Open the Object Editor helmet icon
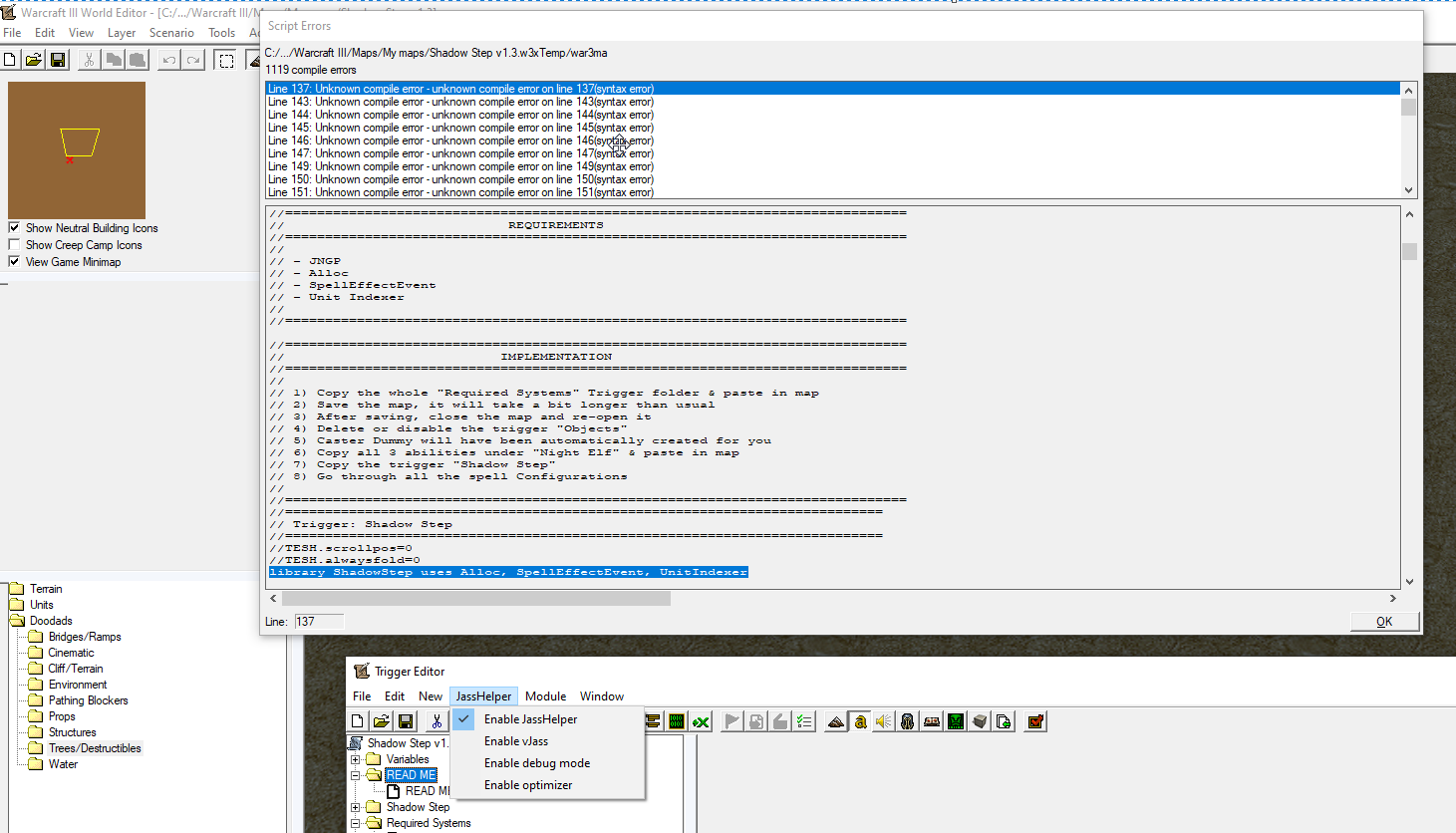This screenshot has height=833, width=1456. 908,721
